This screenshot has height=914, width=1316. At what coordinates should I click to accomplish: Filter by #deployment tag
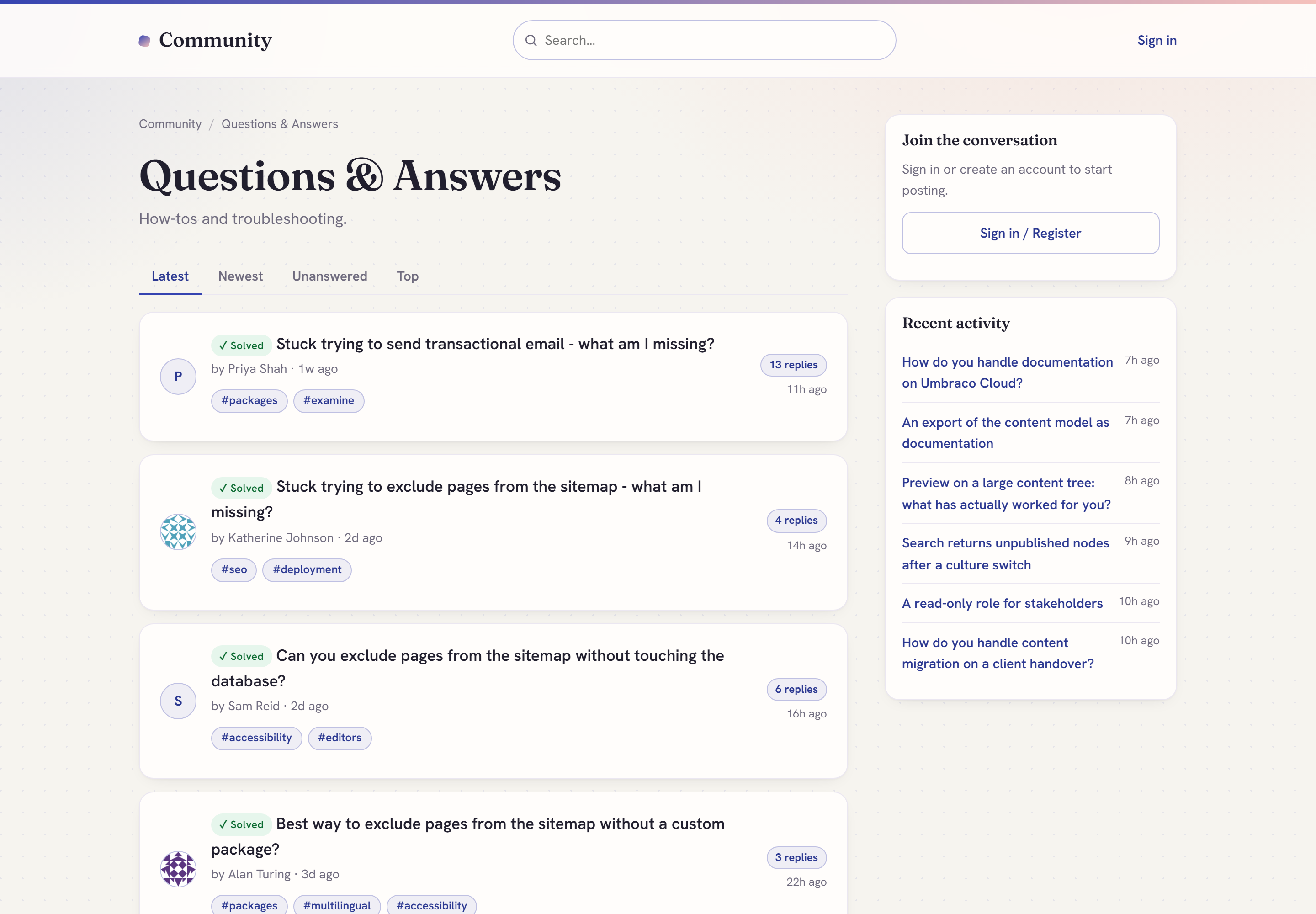307,570
